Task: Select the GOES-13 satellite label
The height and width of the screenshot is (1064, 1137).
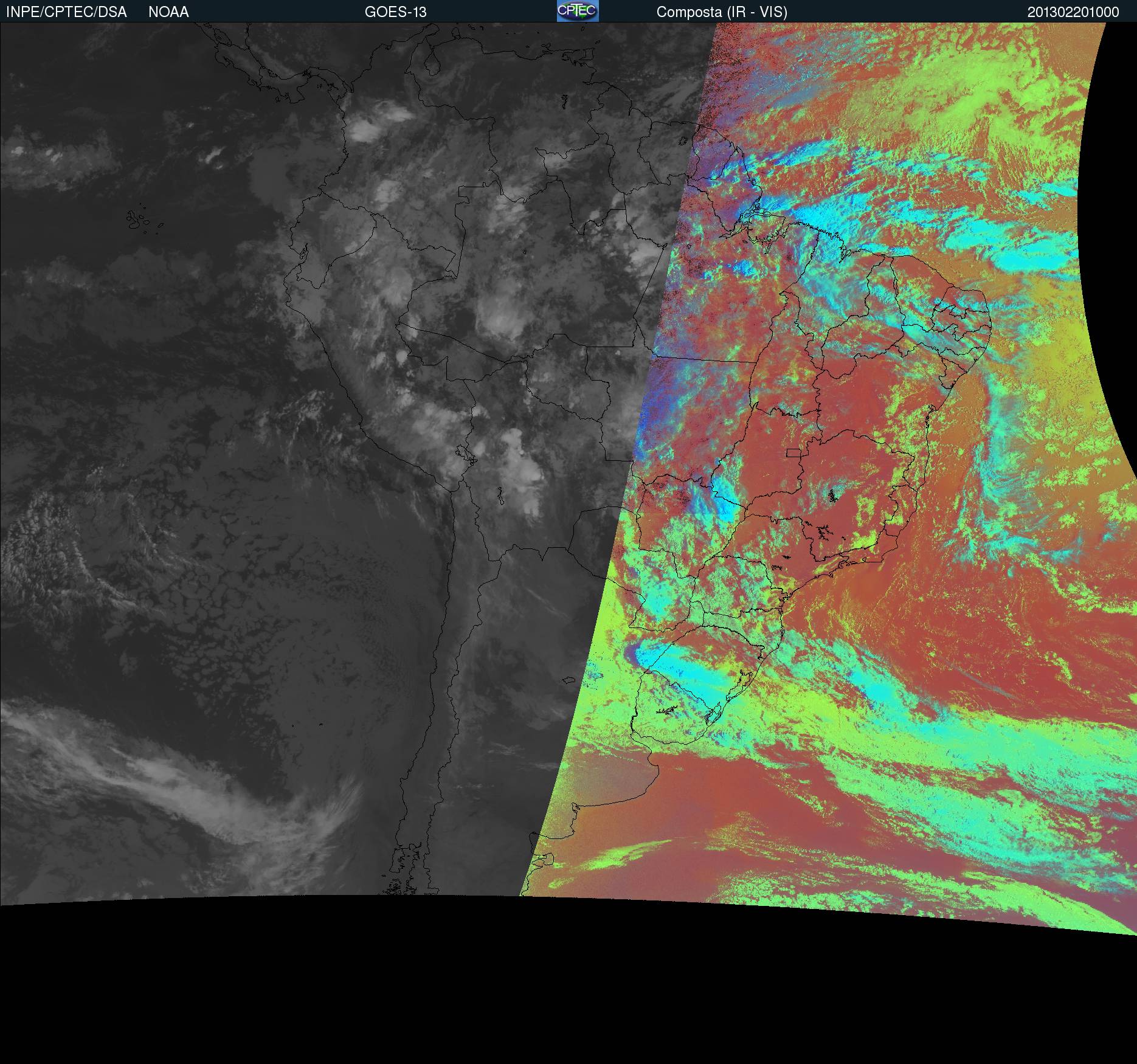Action: (395, 12)
